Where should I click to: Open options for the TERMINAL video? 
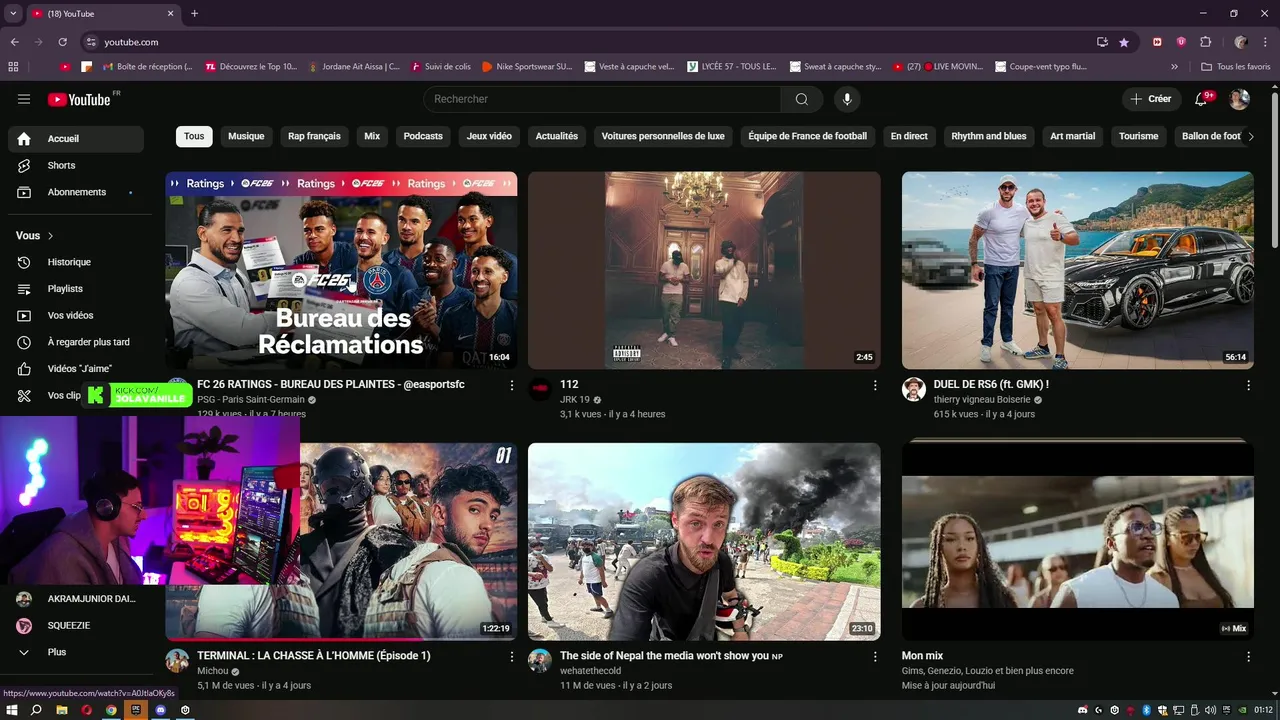click(x=512, y=657)
